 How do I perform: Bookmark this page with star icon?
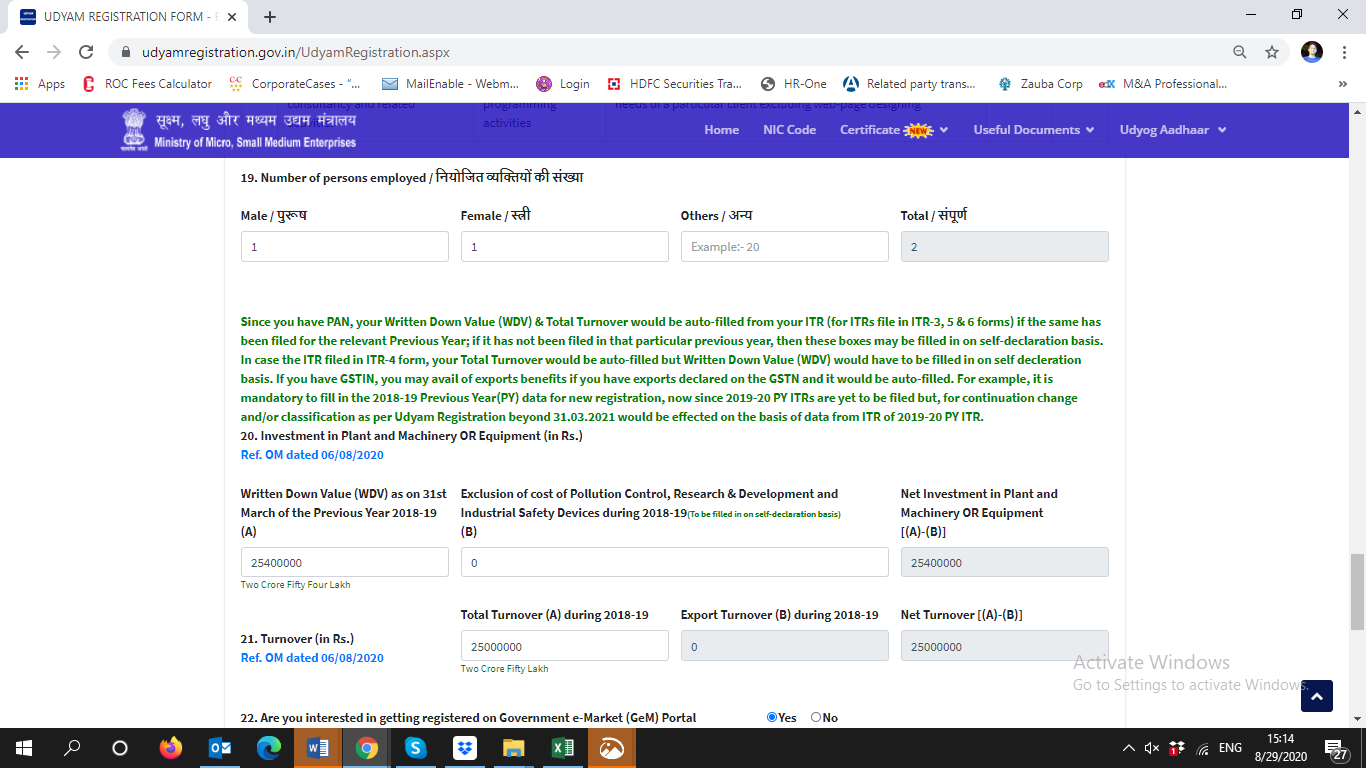point(1272,52)
